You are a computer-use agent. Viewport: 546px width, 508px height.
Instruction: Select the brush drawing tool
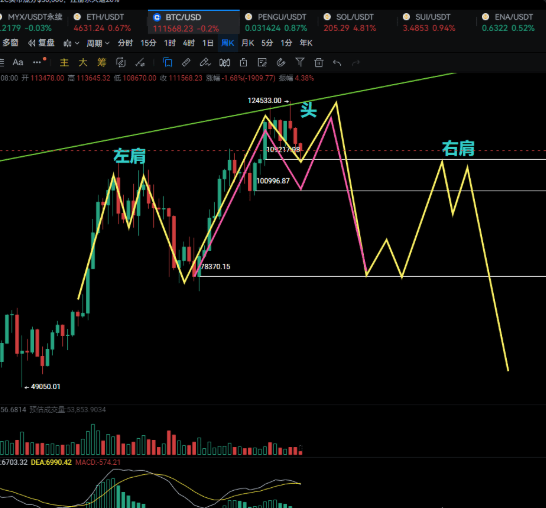pos(205,62)
